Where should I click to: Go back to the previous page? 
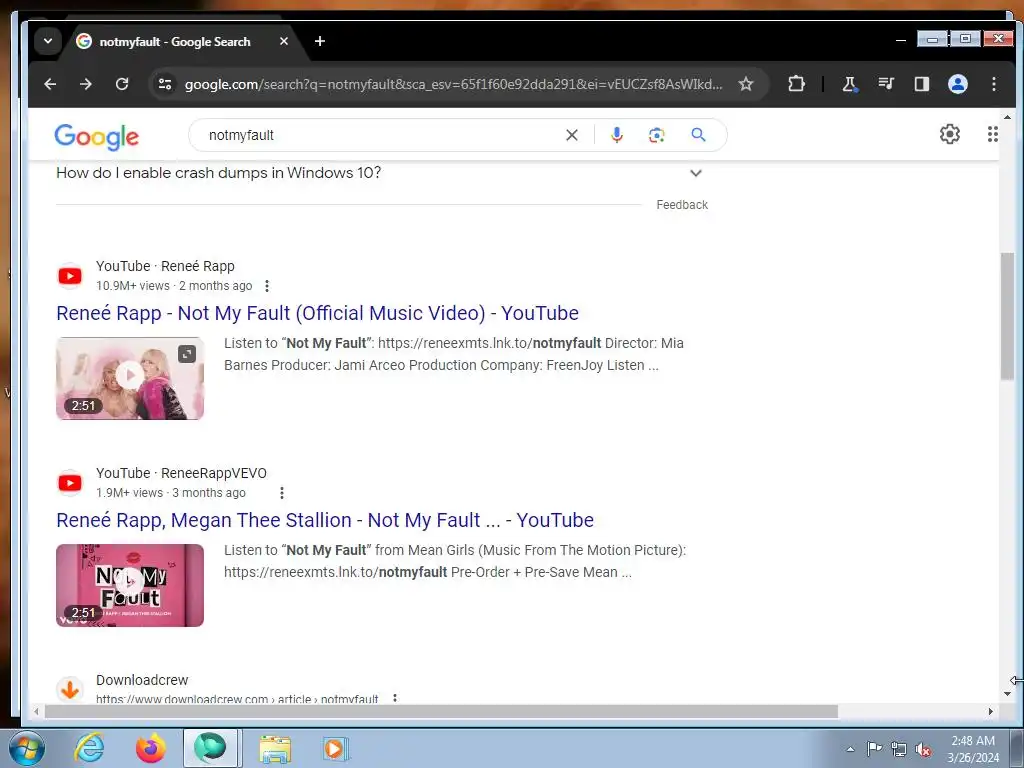pos(50,84)
